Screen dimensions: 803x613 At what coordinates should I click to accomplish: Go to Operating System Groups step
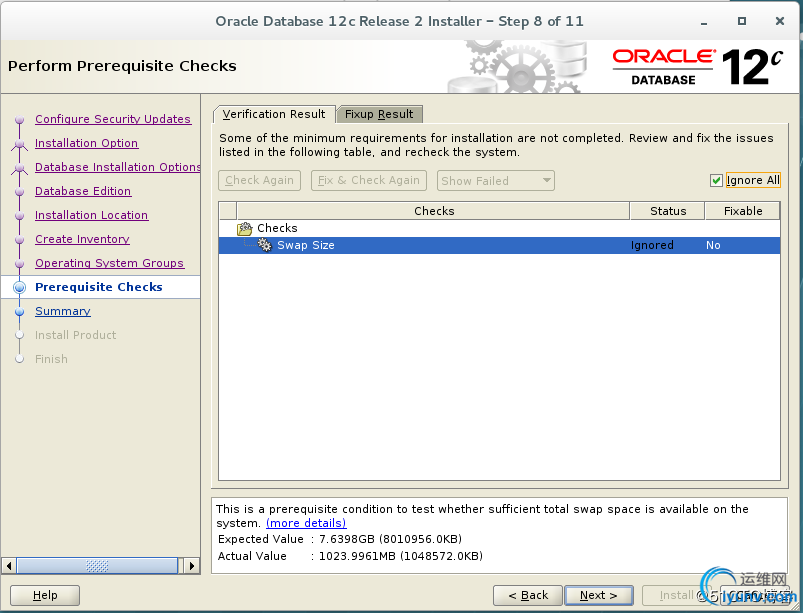click(x=109, y=263)
